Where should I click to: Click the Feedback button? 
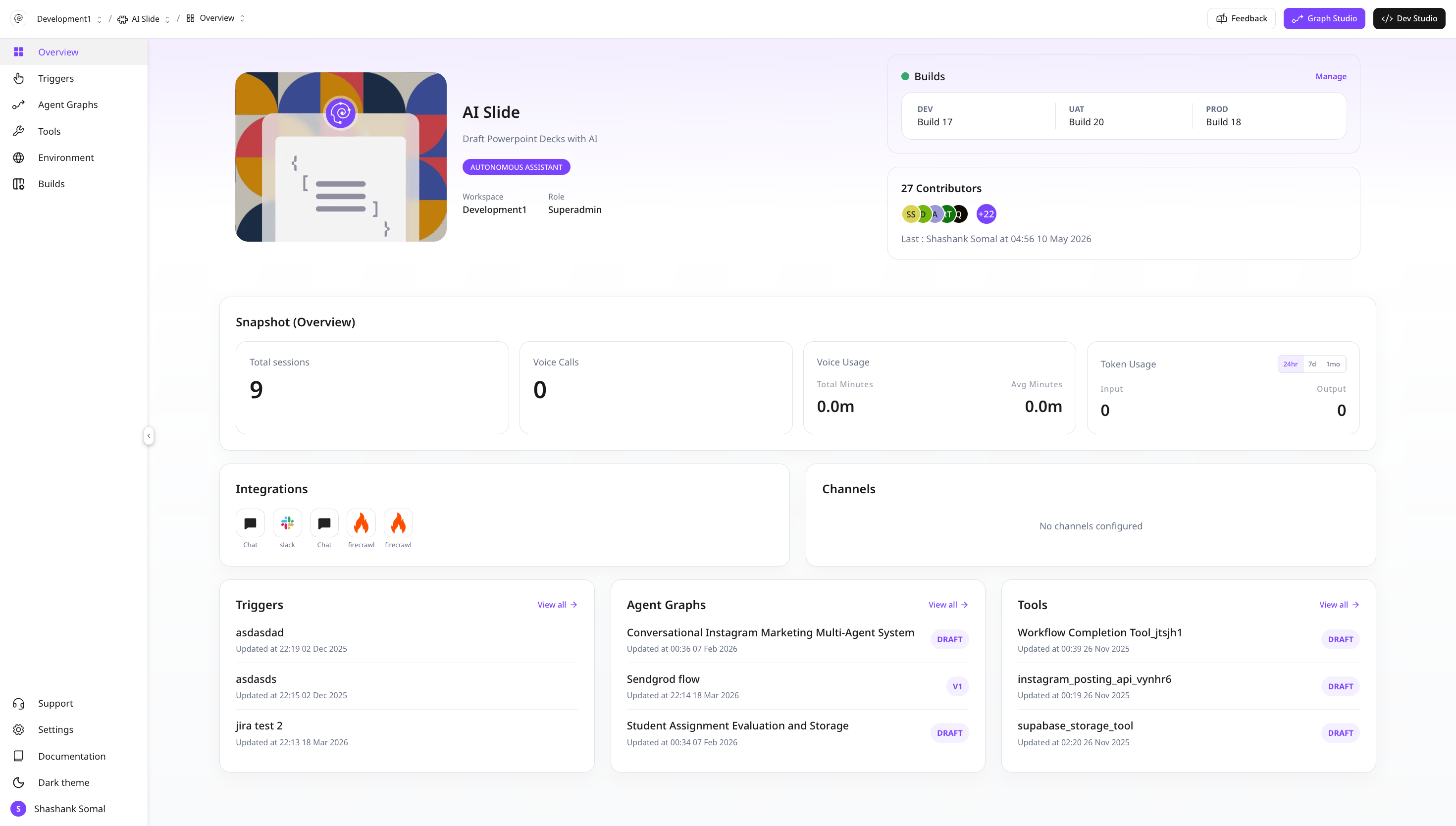1241,18
